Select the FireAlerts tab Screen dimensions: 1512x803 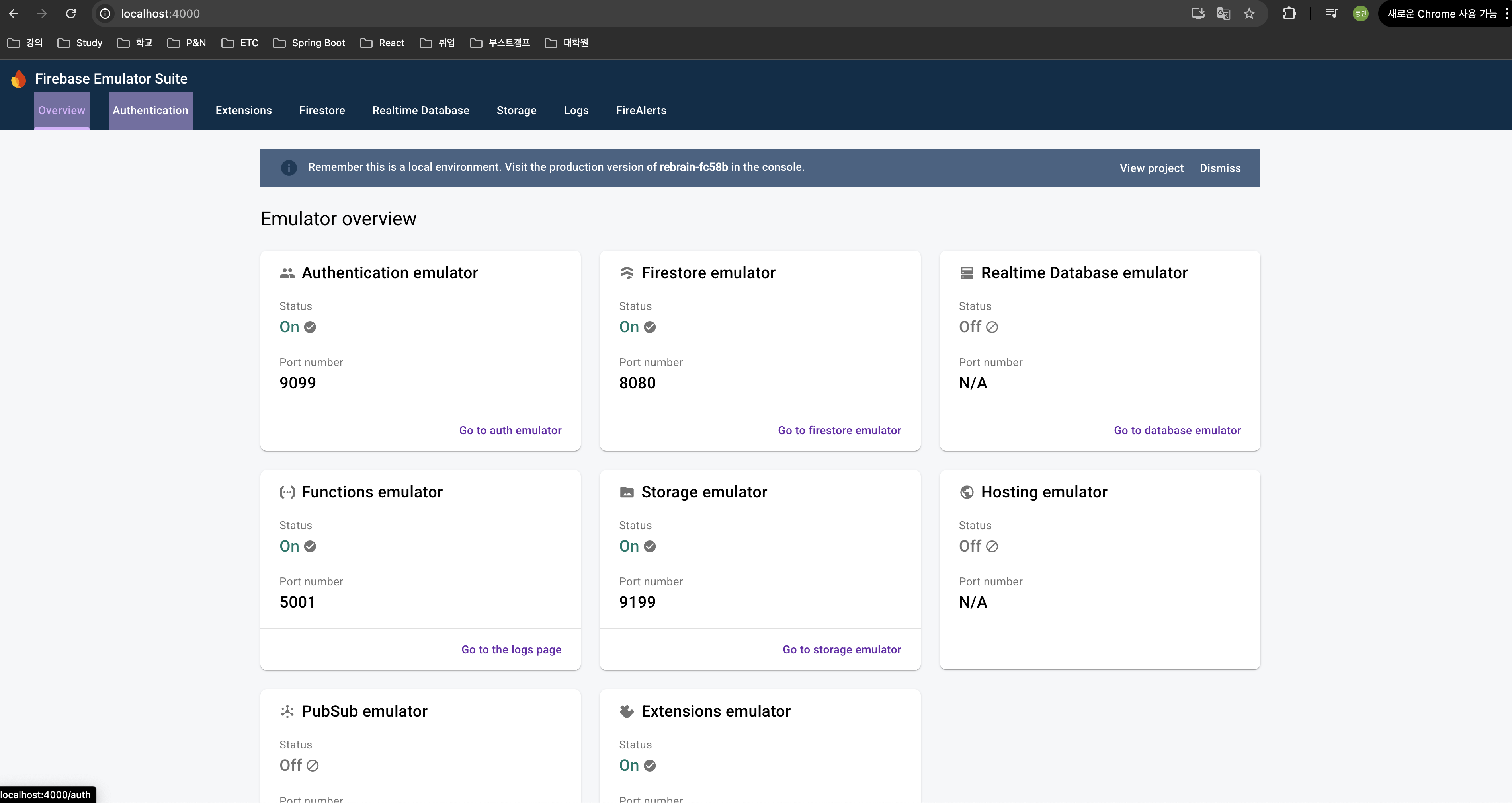(x=641, y=110)
